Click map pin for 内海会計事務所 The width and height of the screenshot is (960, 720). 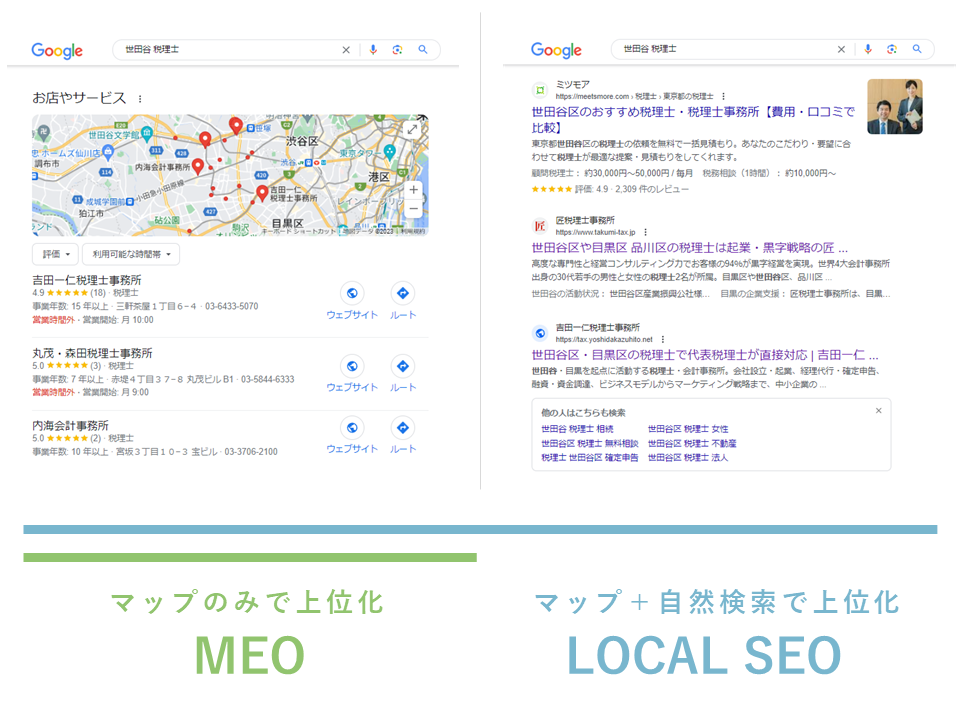198,167
